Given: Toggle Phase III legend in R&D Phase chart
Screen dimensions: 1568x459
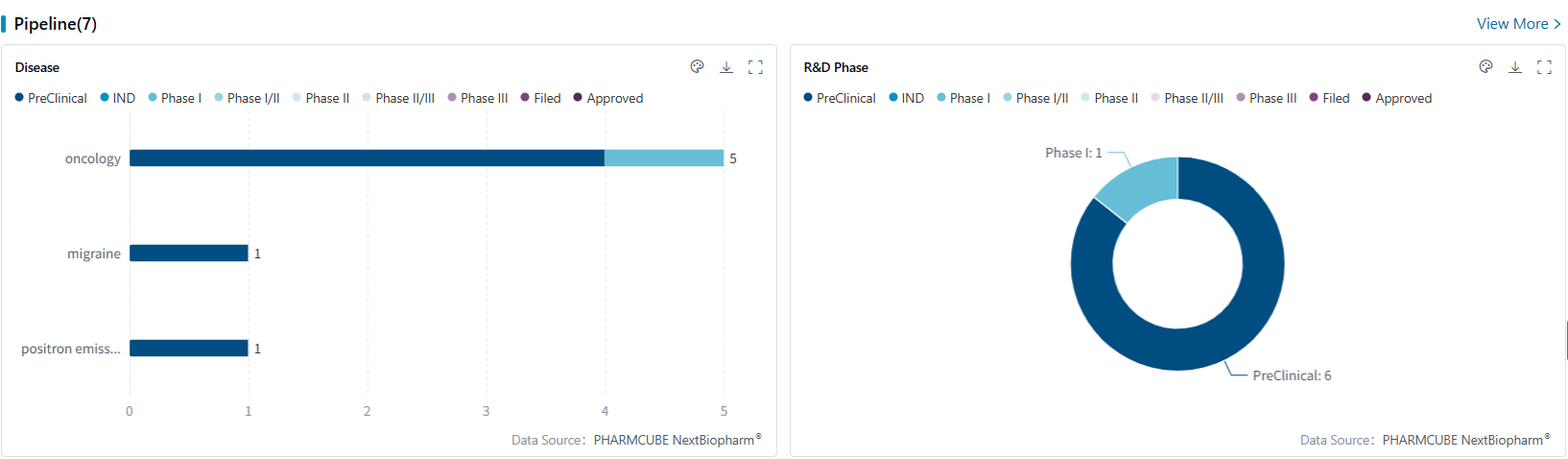Looking at the screenshot, I should [x=1267, y=98].
